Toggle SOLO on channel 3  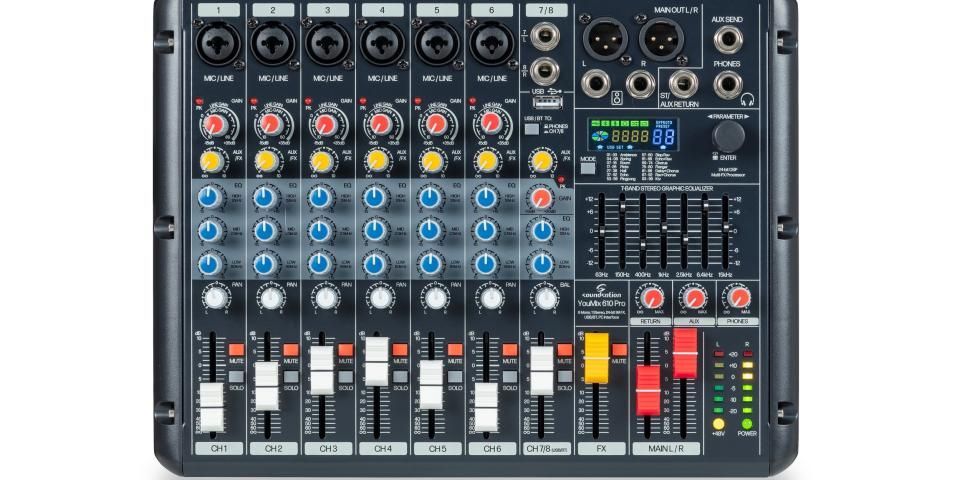click(x=344, y=378)
